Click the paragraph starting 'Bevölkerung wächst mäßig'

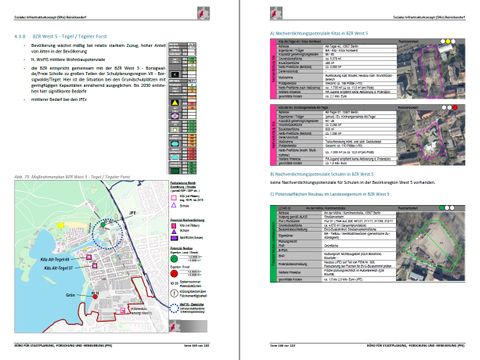98,48
